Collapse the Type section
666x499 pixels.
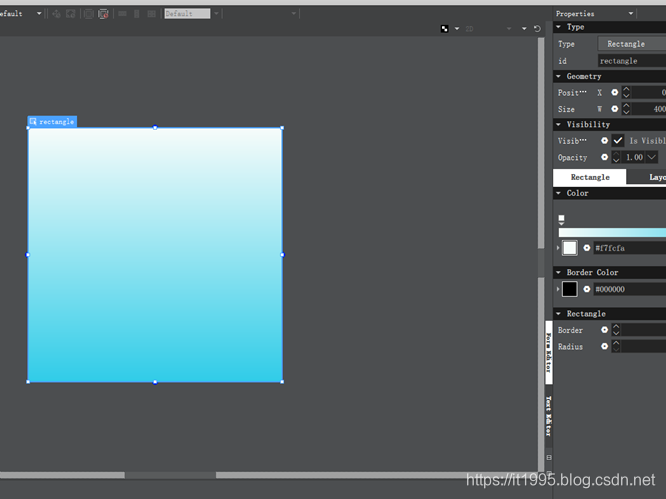tap(558, 27)
